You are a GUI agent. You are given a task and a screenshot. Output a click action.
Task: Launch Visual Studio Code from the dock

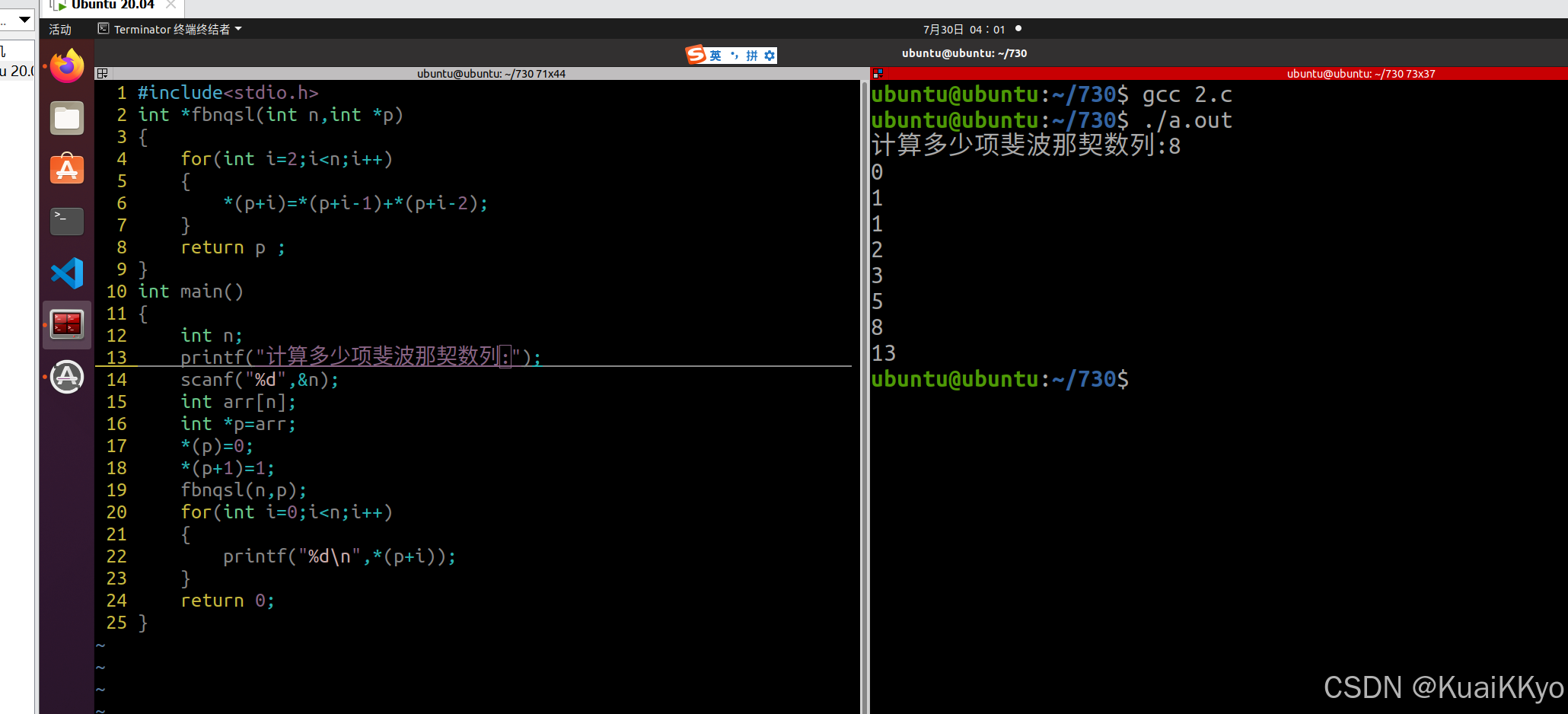[x=66, y=273]
